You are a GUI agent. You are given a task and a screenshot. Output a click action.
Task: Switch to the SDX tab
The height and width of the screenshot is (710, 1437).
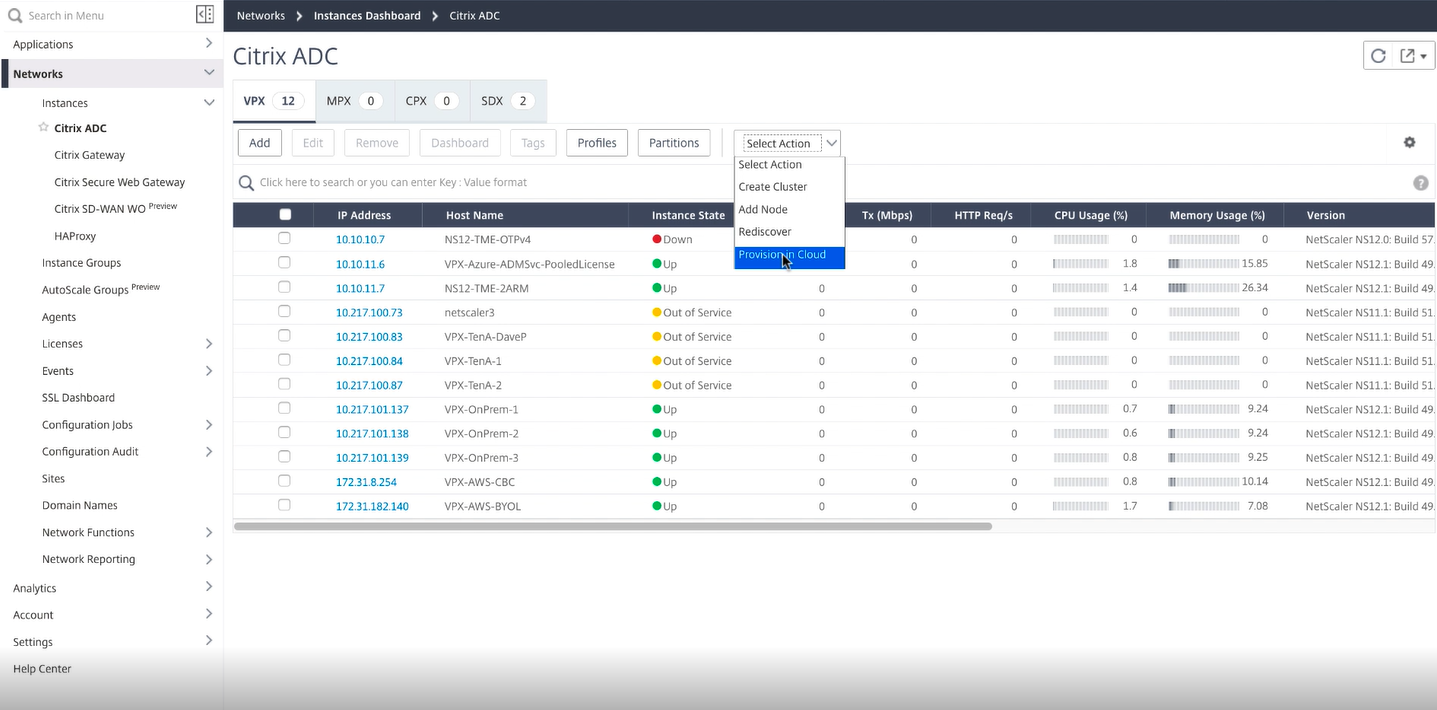point(507,101)
